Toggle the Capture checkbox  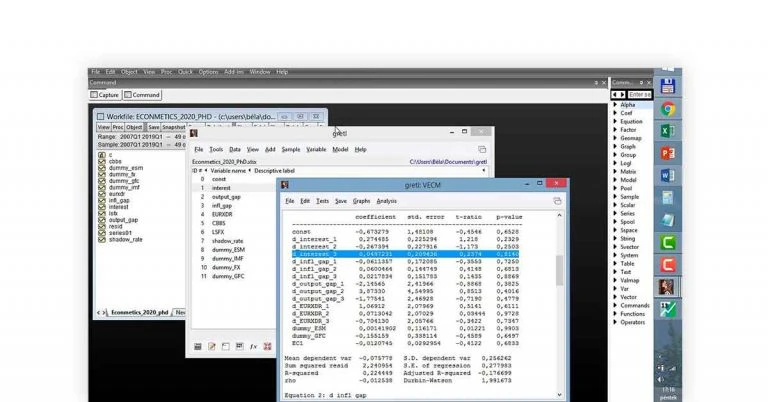94,95
